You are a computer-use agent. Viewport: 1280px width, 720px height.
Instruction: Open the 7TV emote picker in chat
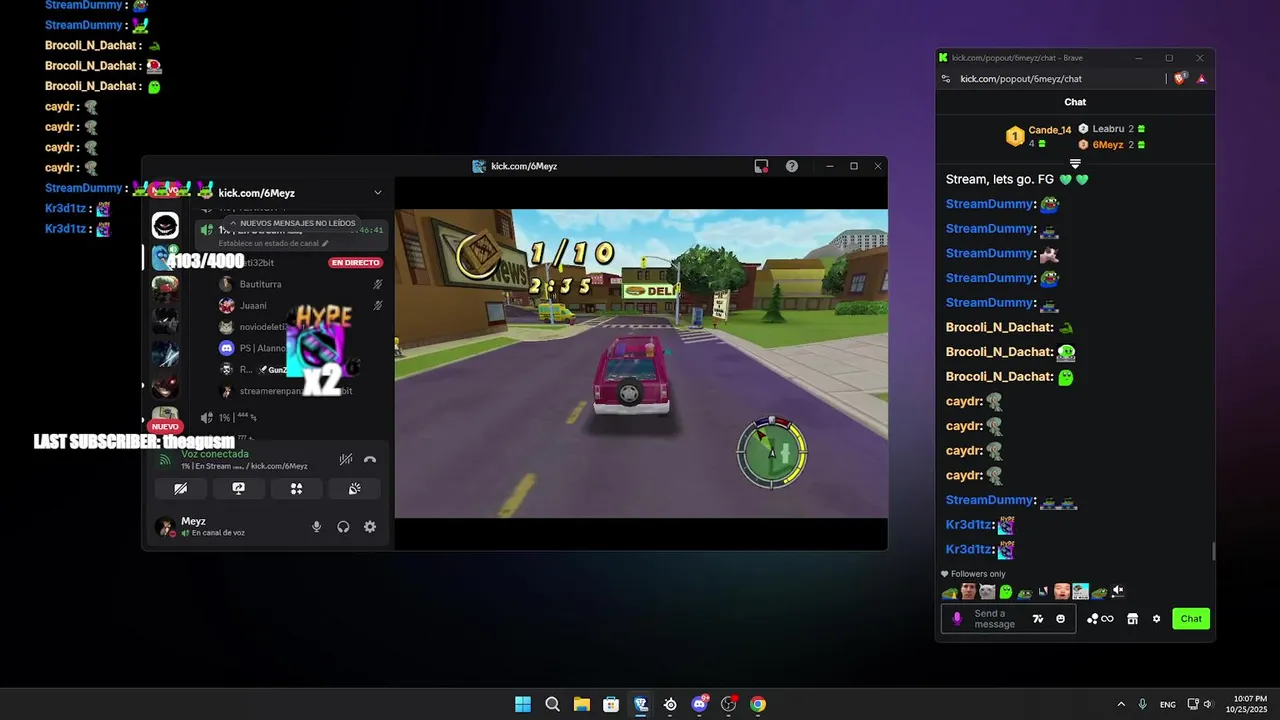coord(1038,619)
